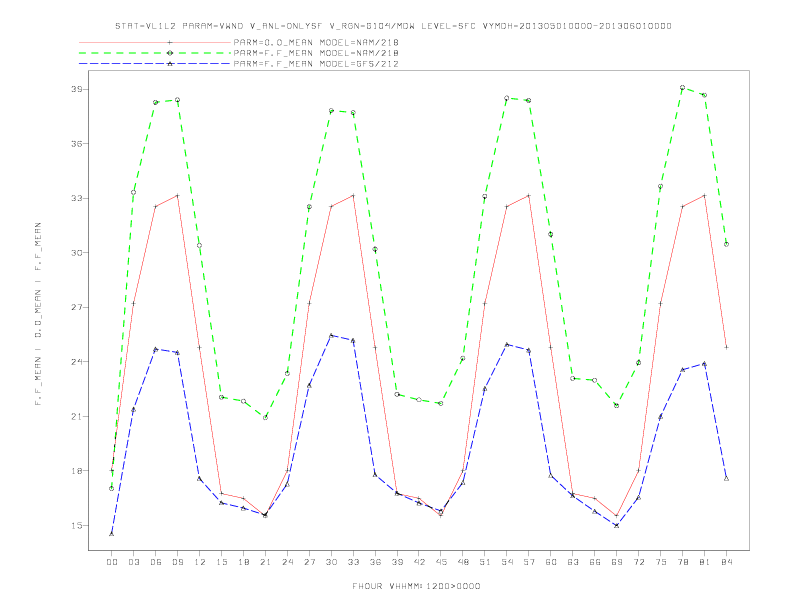Click x-axis tick label 06
Viewport: 792px width, 612px height.
point(156,562)
